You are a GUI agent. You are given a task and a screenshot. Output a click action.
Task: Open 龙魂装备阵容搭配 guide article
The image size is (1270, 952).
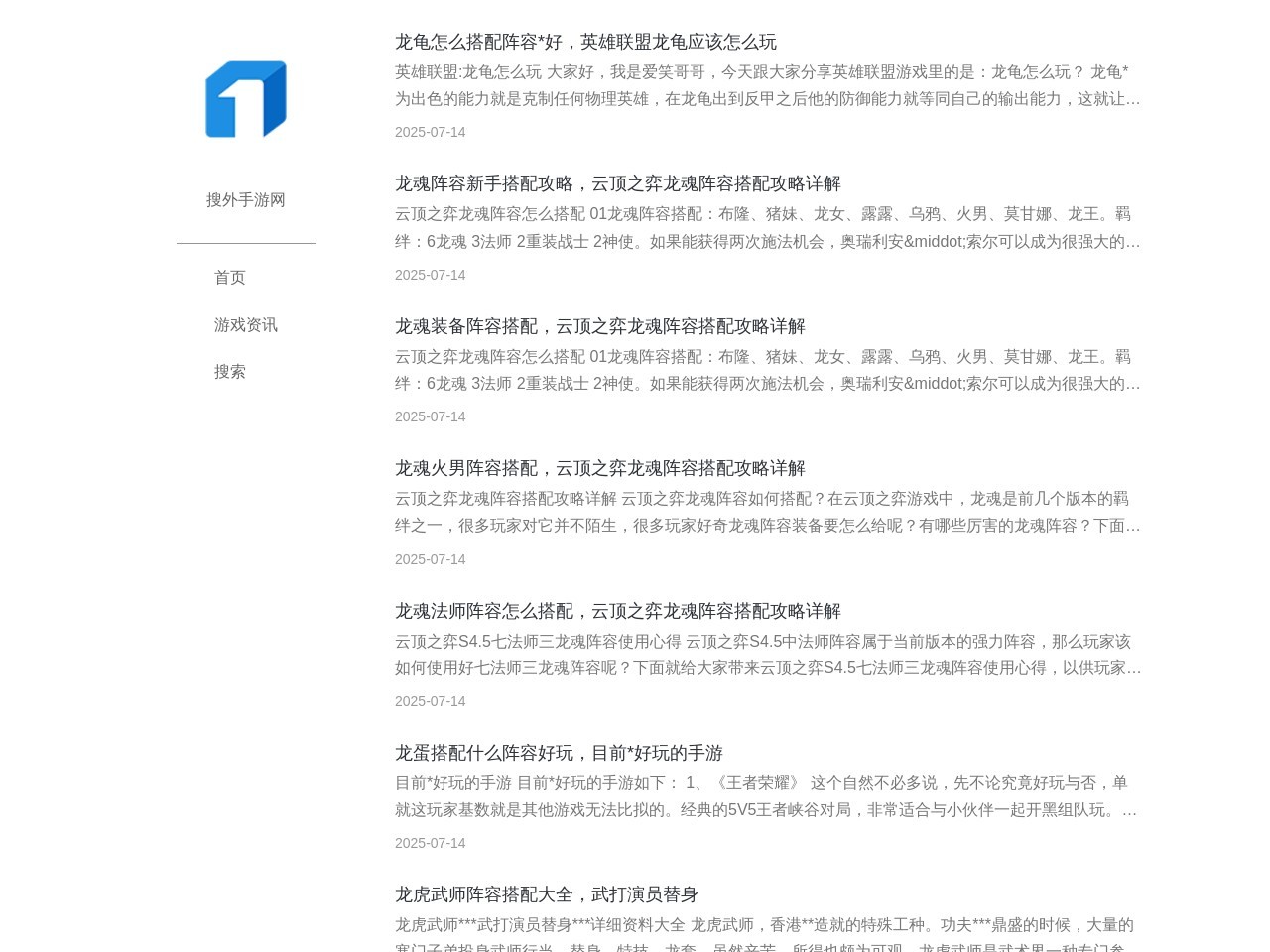click(599, 326)
